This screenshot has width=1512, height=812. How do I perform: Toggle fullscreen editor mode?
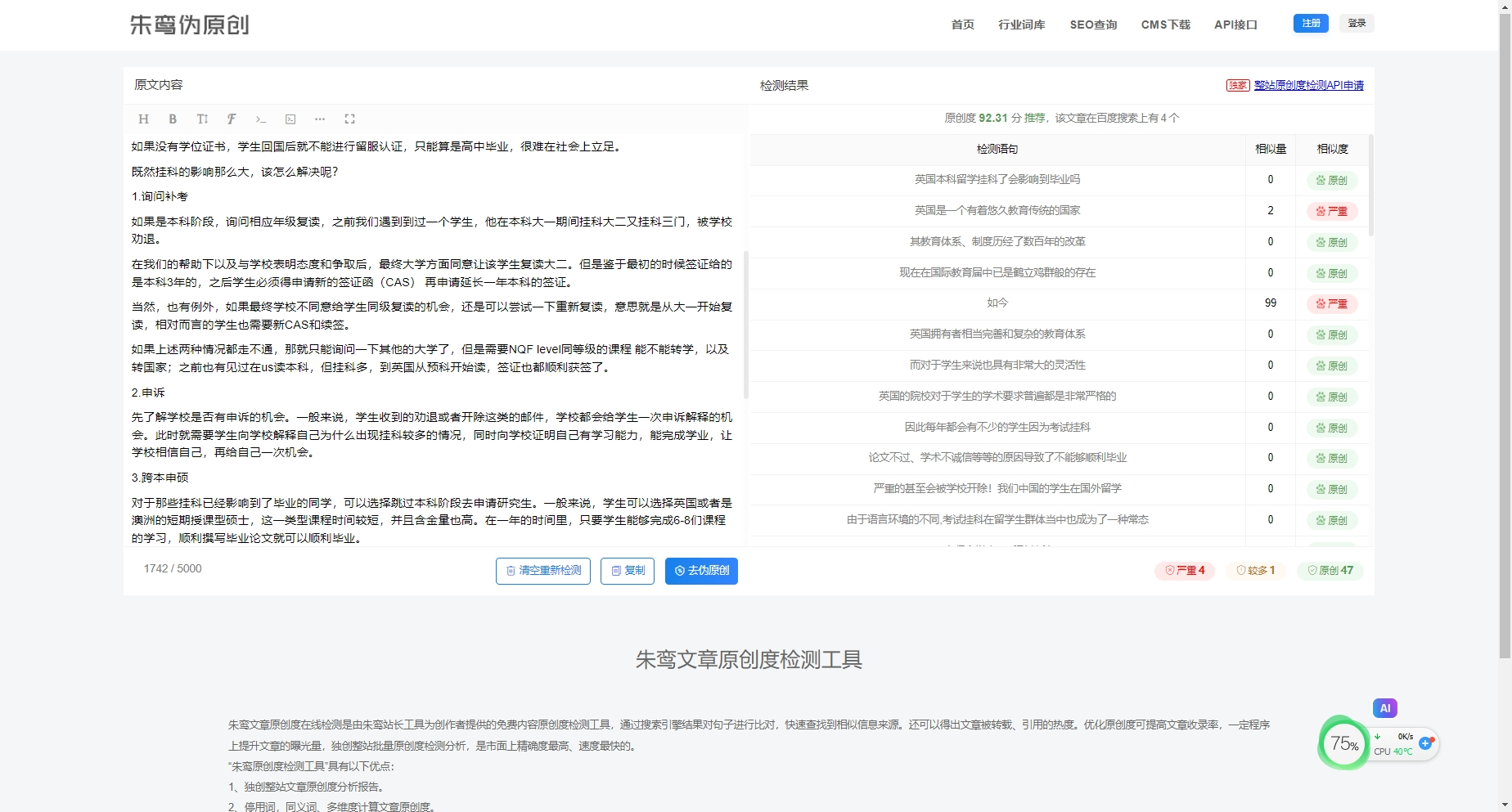click(x=349, y=119)
